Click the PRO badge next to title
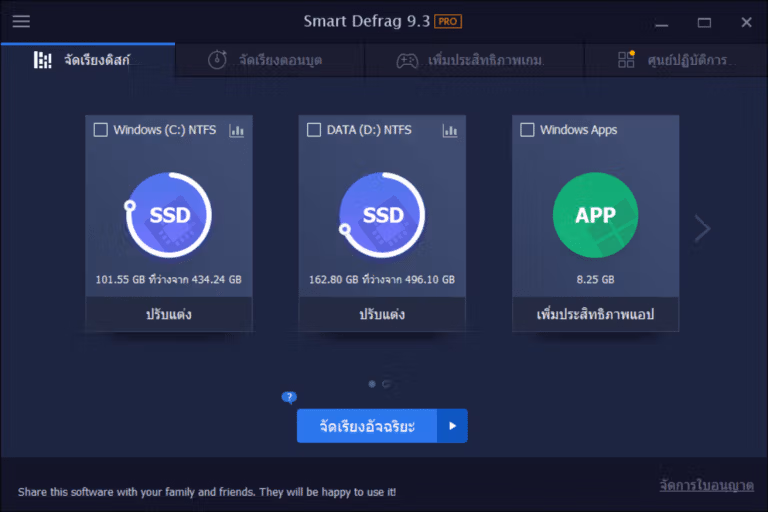Screen dimensions: 768x512 click(448, 22)
